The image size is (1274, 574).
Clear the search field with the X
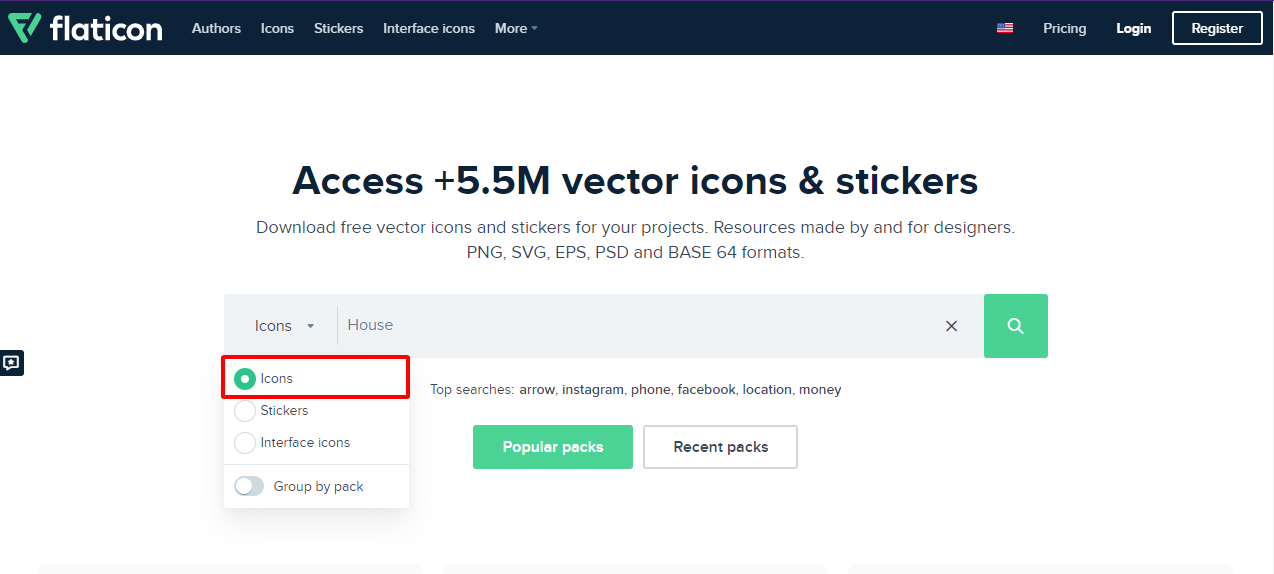coord(951,326)
